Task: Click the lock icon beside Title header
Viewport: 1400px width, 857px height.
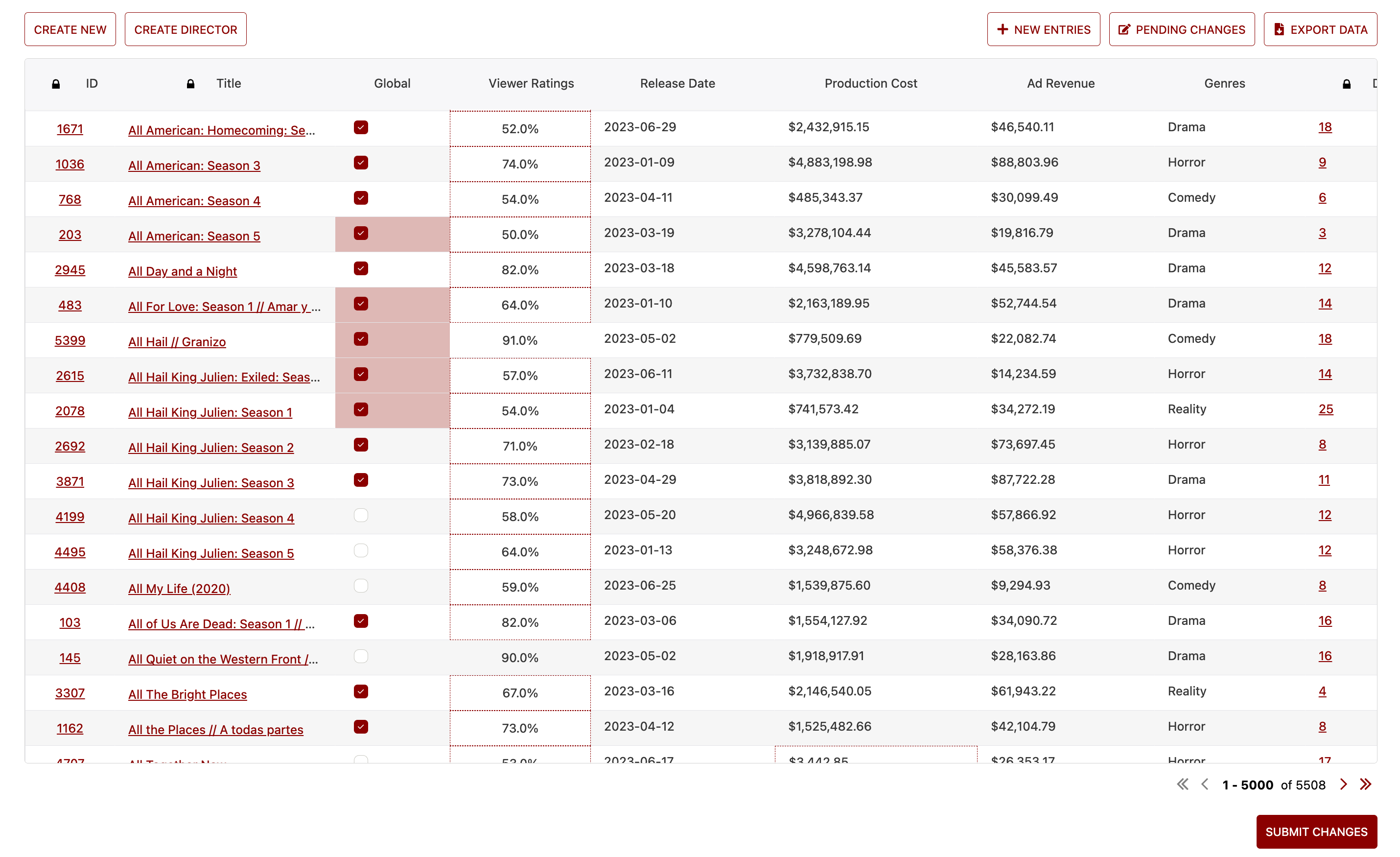Action: tap(190, 84)
